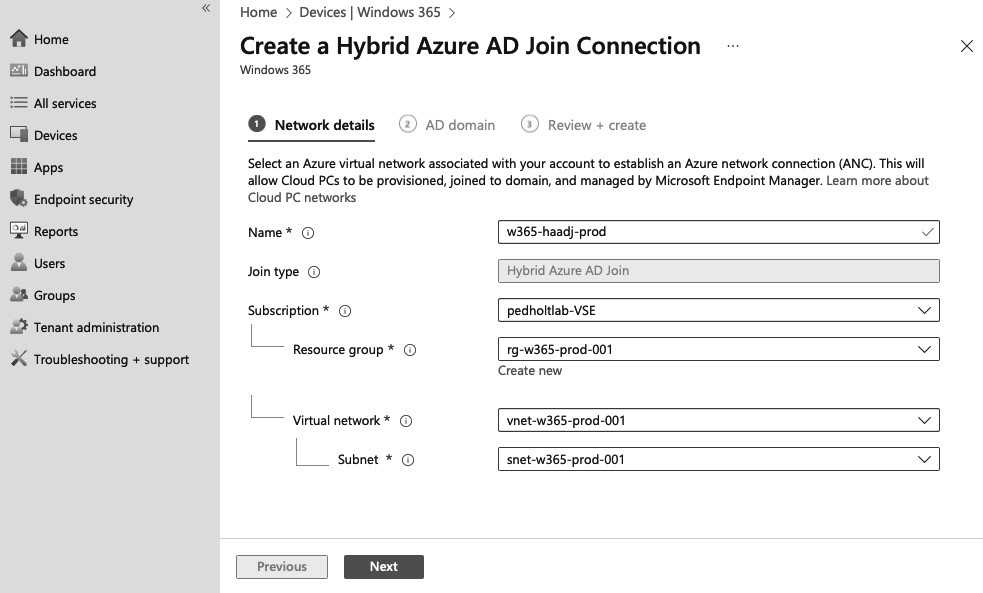
Task: Click the Reports screen icon
Action: click(x=19, y=230)
